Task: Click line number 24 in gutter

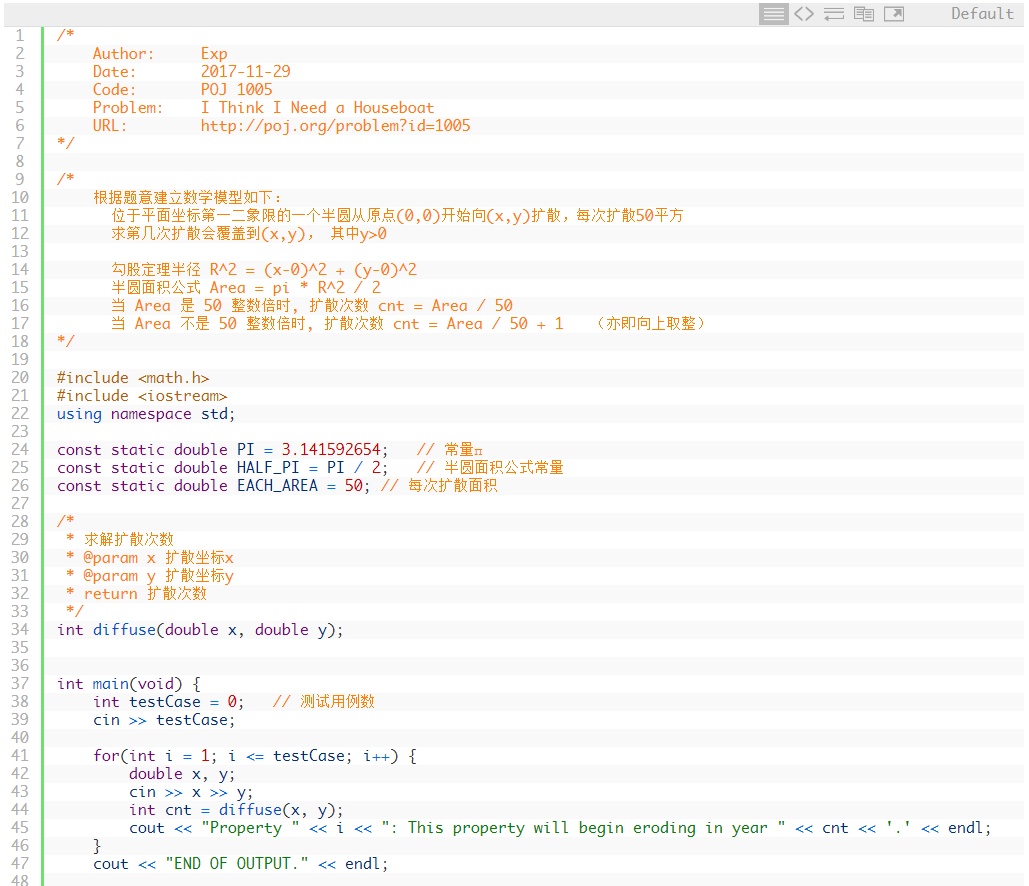Action: [20, 450]
